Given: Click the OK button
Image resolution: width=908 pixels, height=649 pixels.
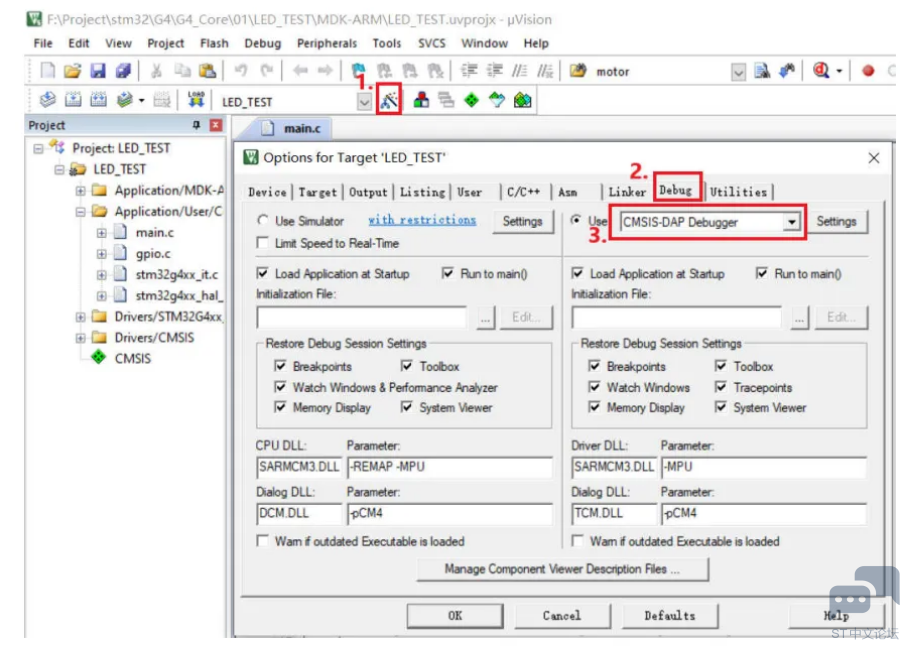Looking at the screenshot, I should point(455,615).
